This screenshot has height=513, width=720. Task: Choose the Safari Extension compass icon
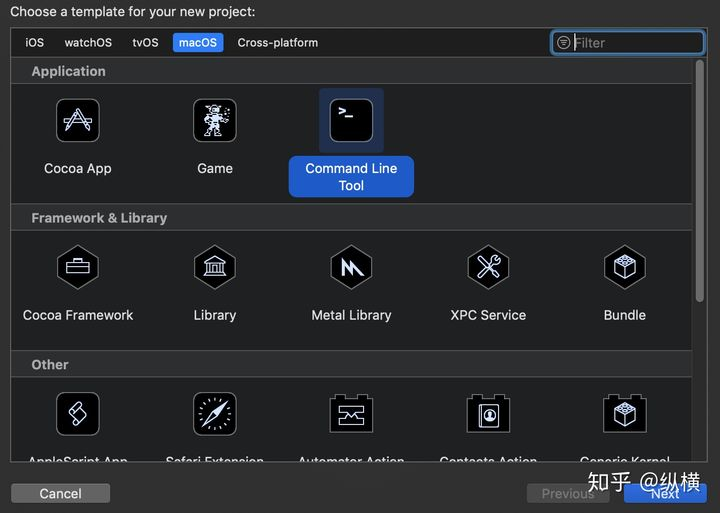(x=214, y=414)
